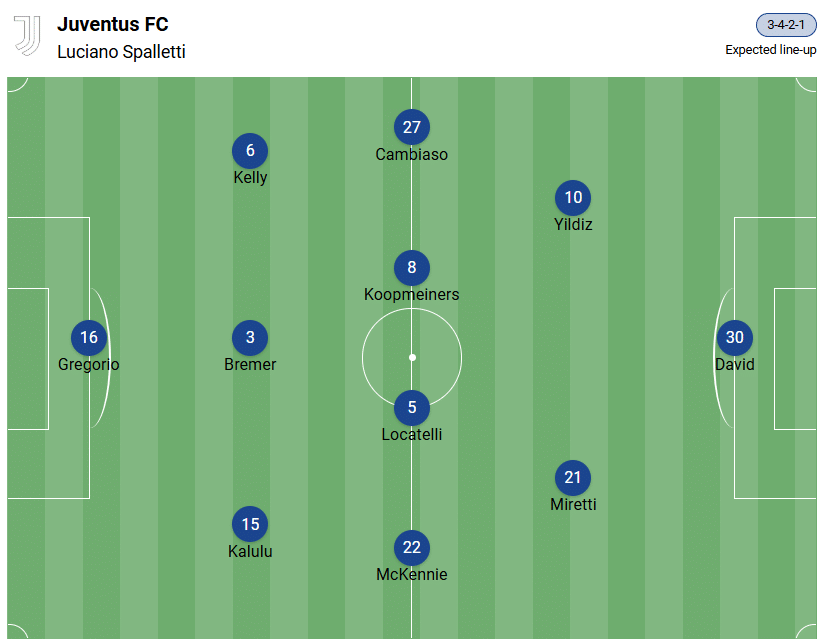Open Cambiaso's number 27 marker
The width and height of the screenshot is (822, 644).
click(x=412, y=127)
